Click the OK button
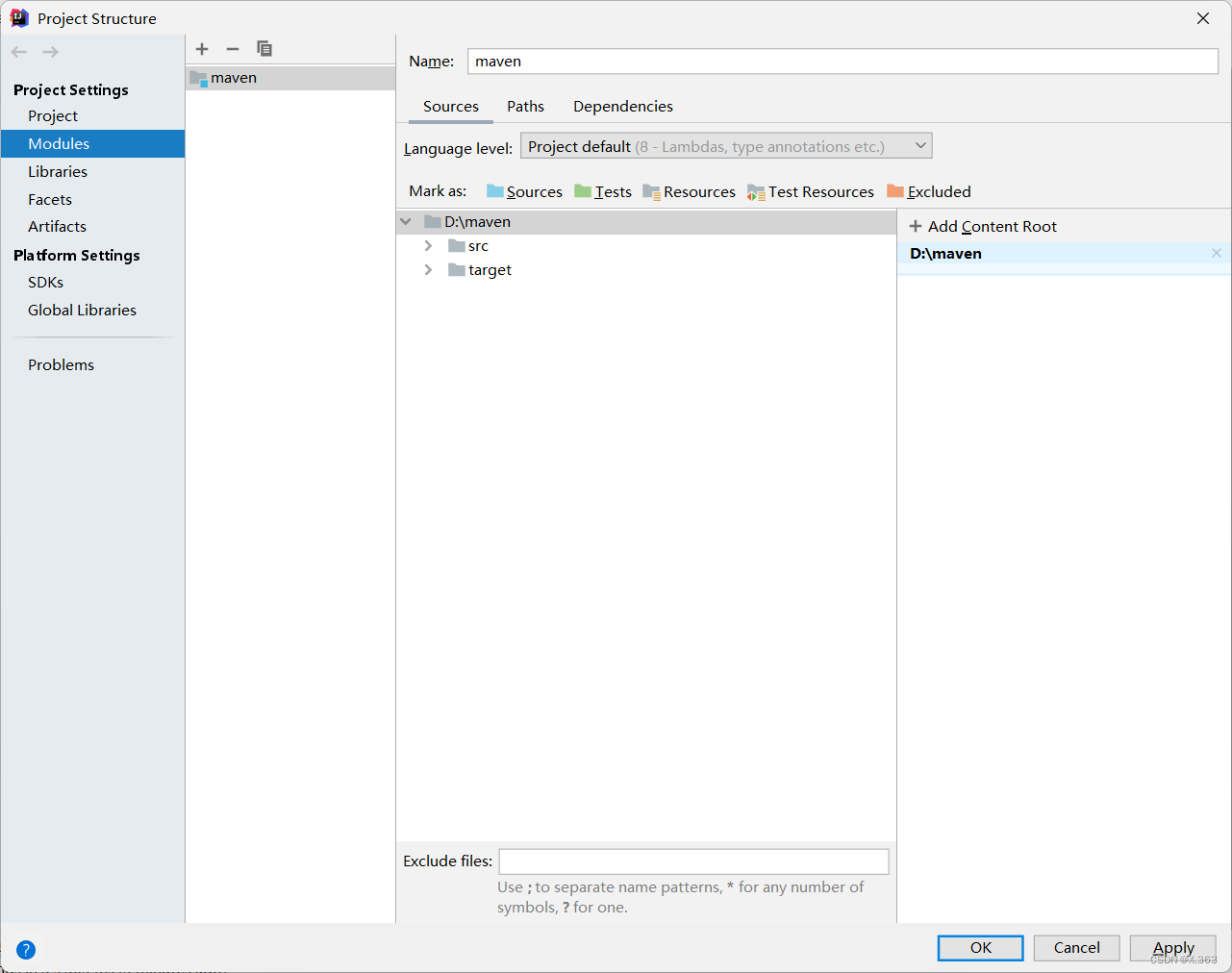This screenshot has height=973, width=1232. click(x=981, y=948)
